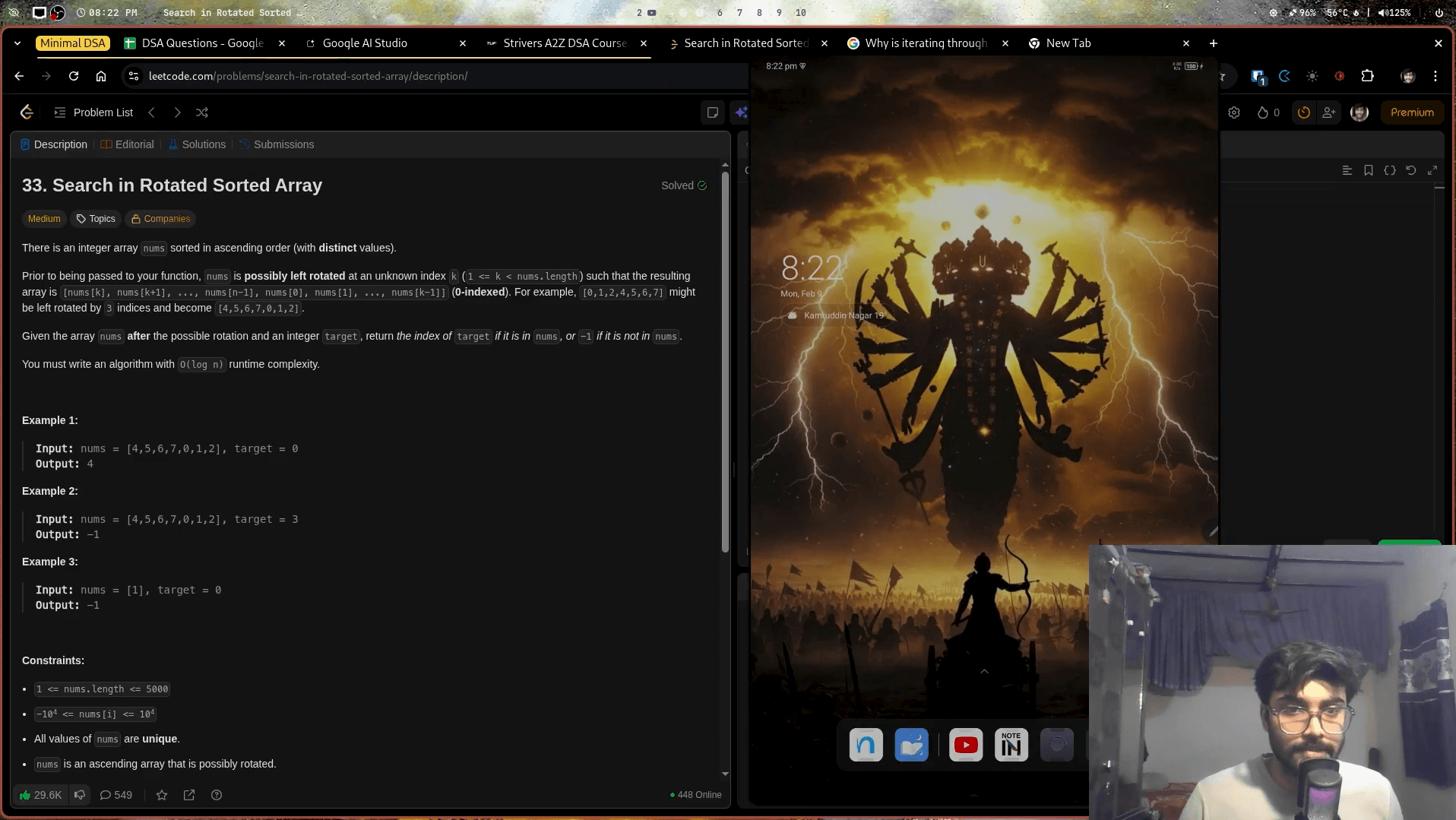Switch to the Editorial tab
1456x820 pixels.
(128, 144)
